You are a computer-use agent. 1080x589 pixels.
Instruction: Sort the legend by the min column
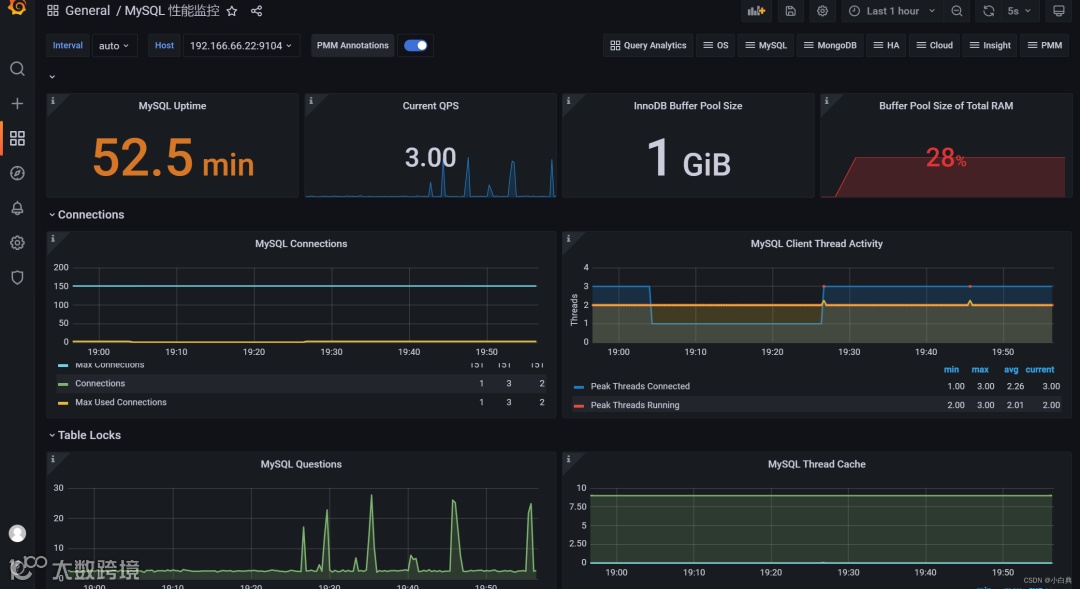[x=951, y=370]
